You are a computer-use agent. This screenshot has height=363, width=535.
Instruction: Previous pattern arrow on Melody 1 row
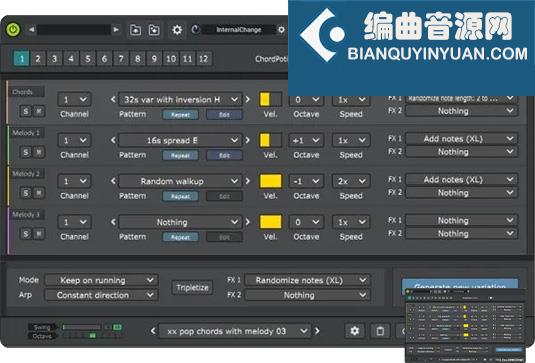pos(113,140)
